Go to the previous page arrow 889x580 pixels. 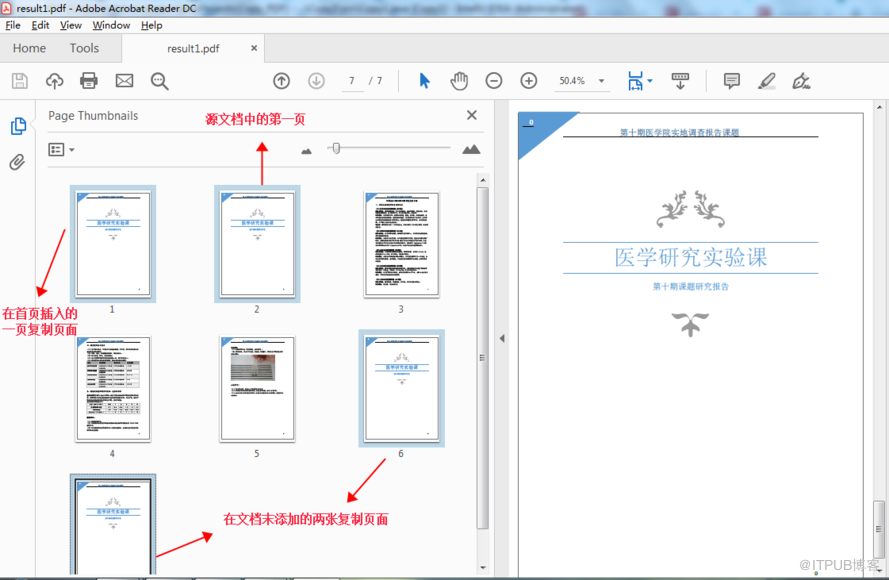pos(282,81)
